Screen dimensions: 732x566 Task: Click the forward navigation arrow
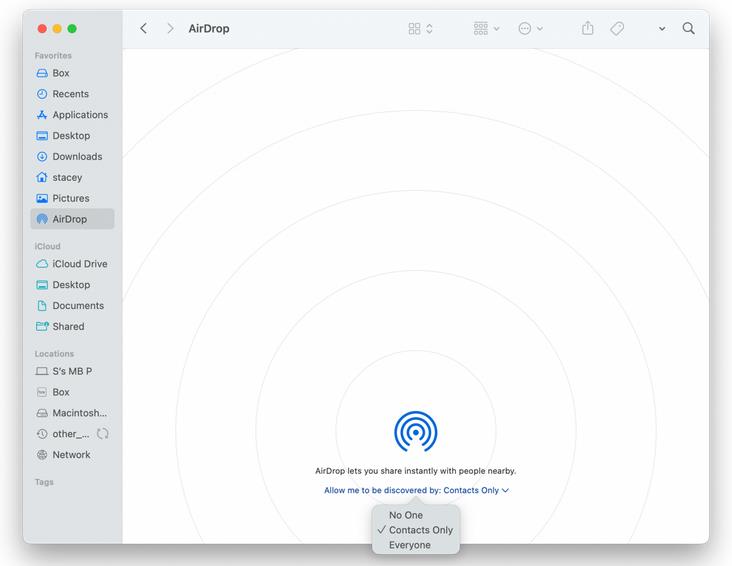point(170,28)
